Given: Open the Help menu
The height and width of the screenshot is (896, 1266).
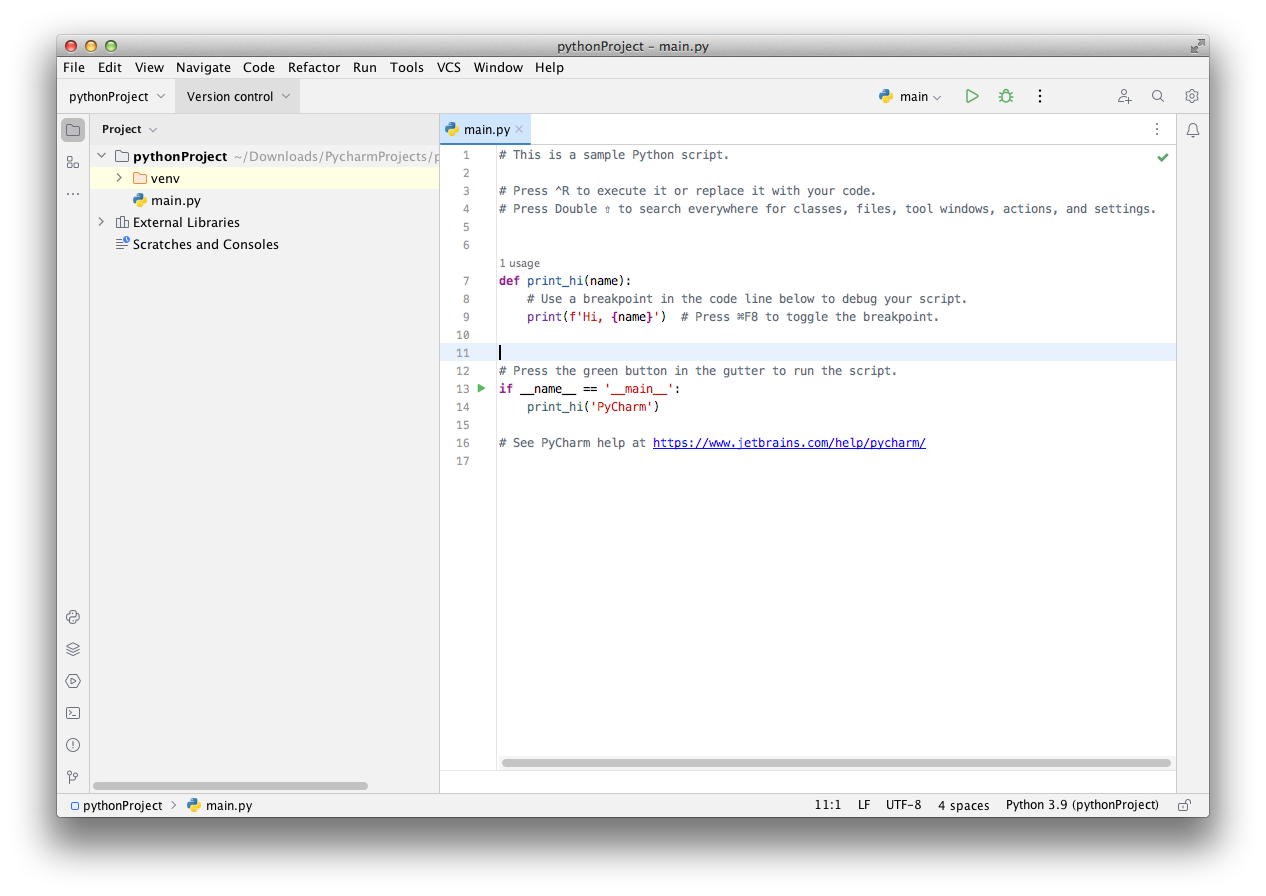Looking at the screenshot, I should click(x=550, y=67).
